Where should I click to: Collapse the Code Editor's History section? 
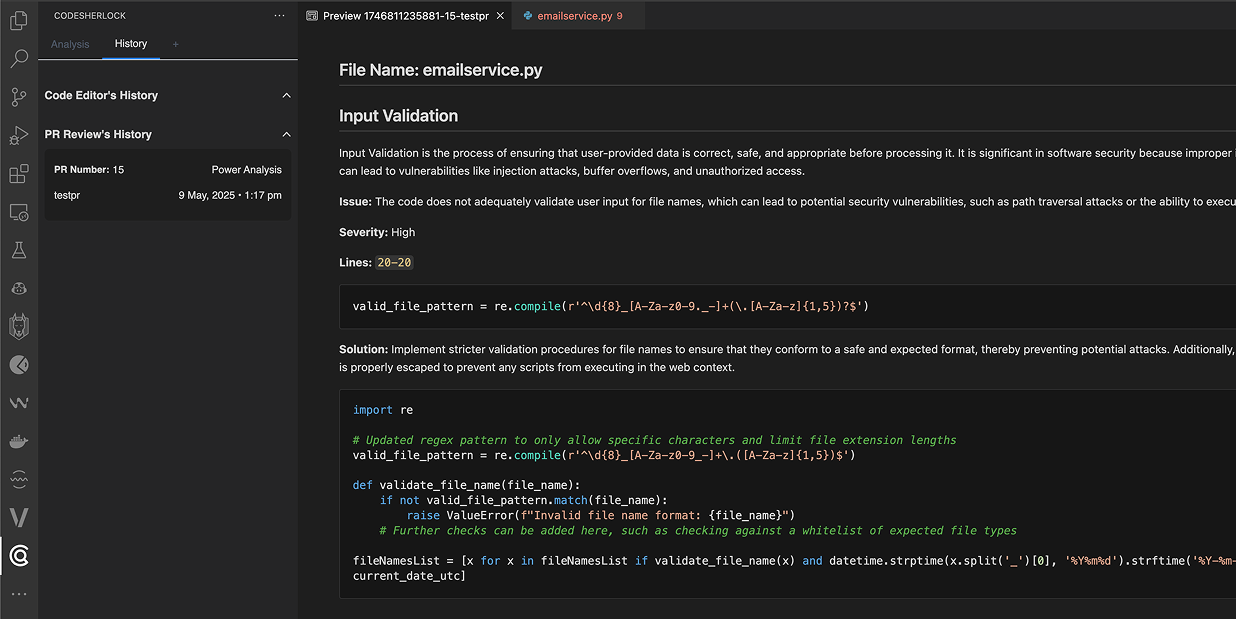[x=287, y=95]
